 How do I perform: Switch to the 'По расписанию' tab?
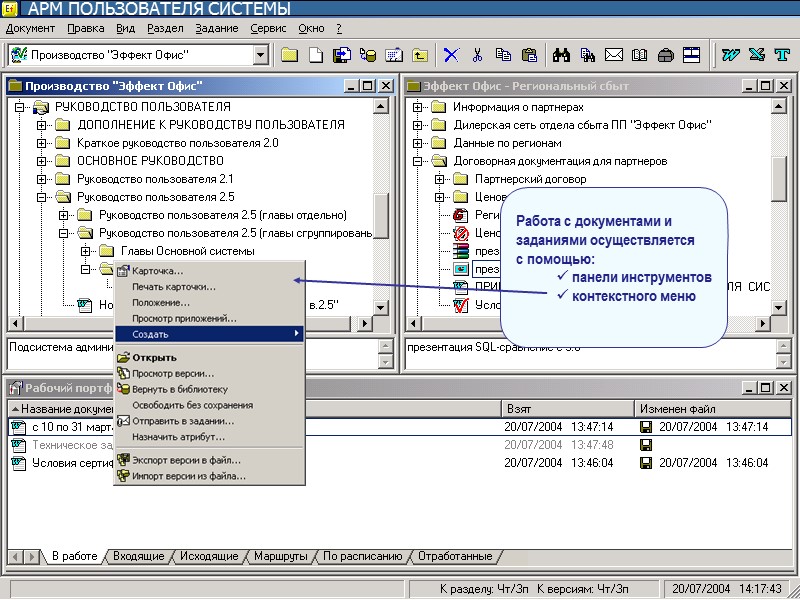[x=363, y=556]
